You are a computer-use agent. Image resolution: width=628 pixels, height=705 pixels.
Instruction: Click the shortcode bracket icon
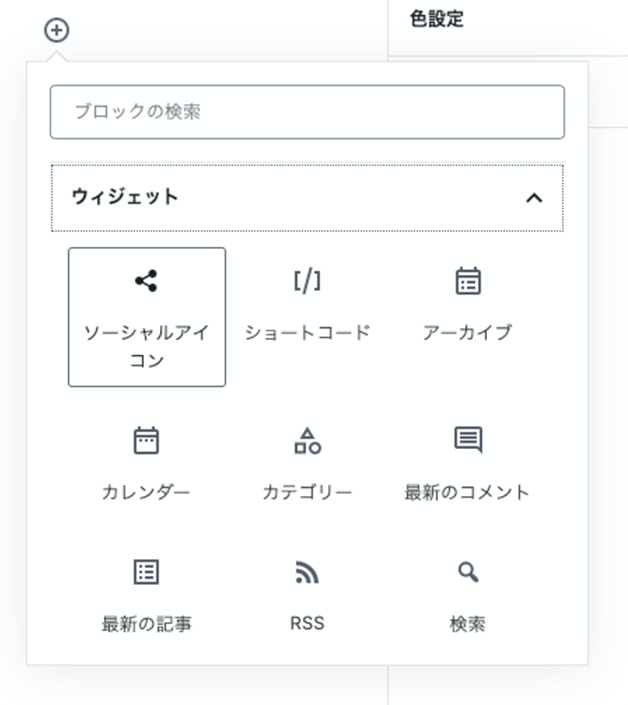tap(307, 282)
